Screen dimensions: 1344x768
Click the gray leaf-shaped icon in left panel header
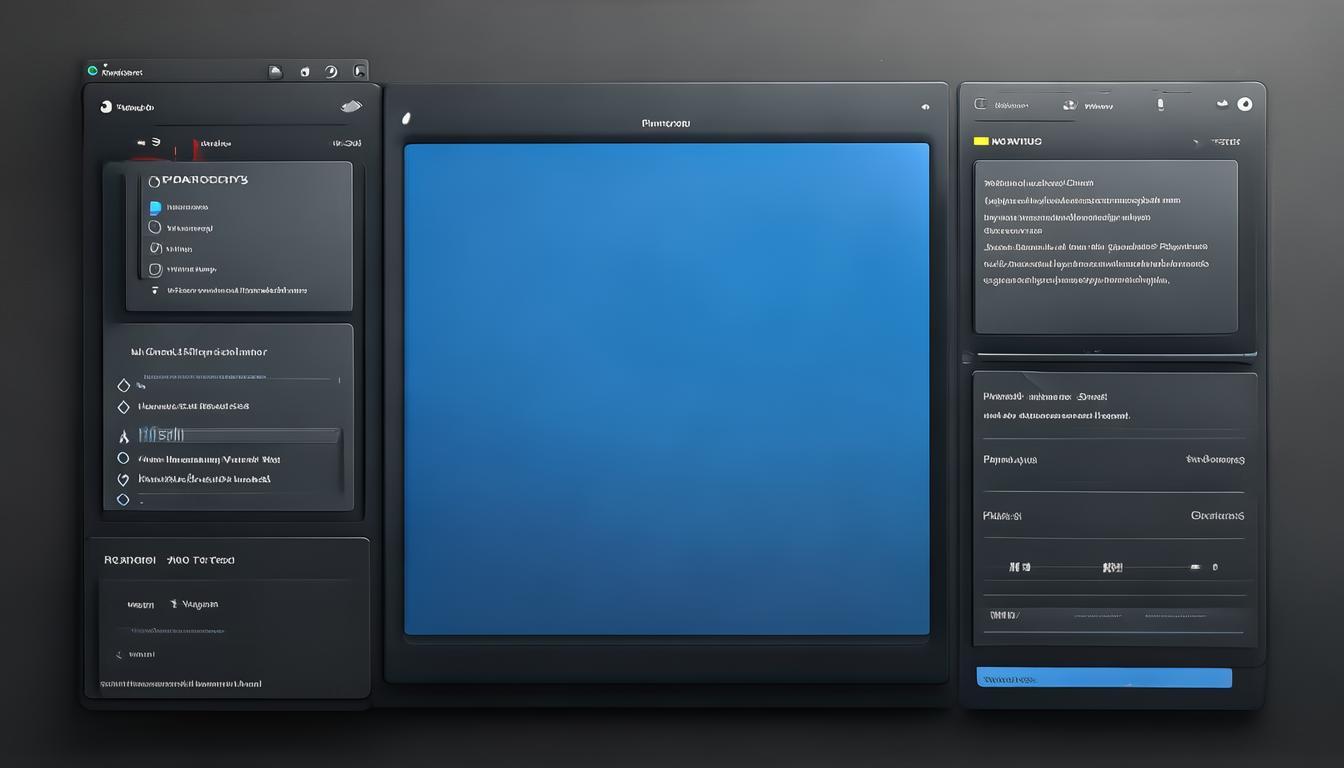point(351,106)
